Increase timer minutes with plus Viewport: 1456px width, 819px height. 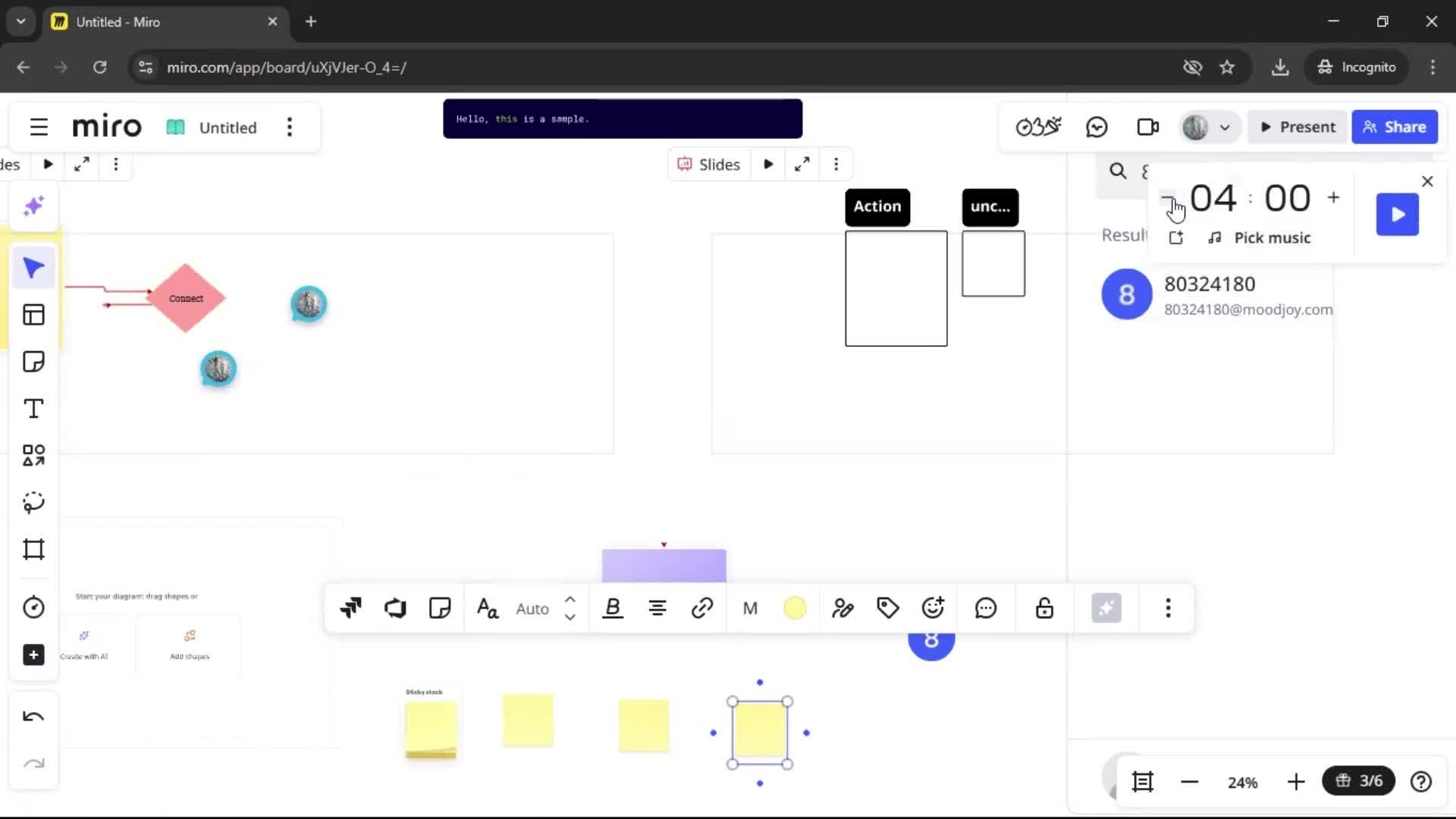click(x=1333, y=198)
